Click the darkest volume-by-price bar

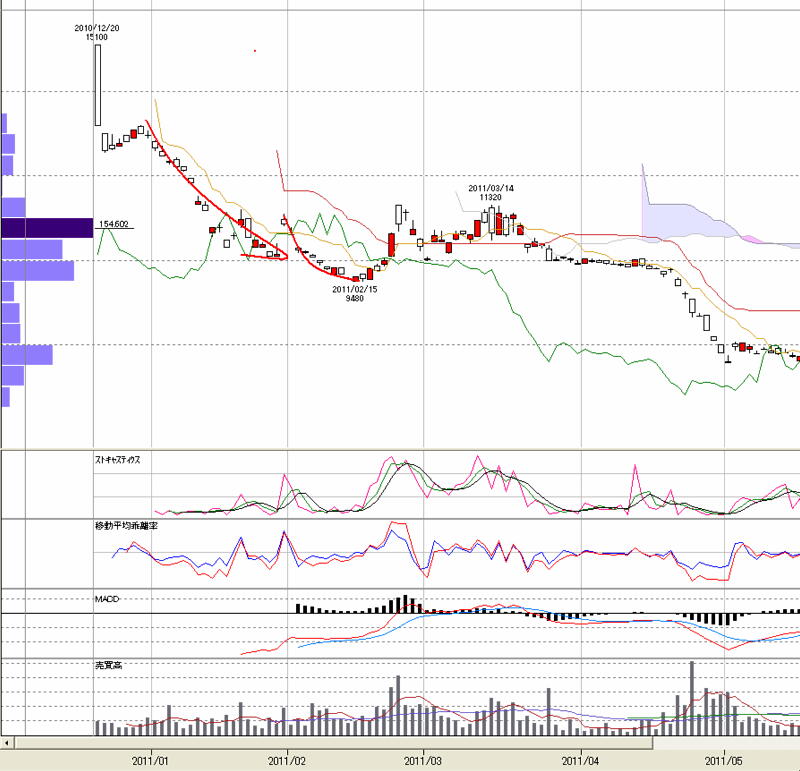point(47,228)
